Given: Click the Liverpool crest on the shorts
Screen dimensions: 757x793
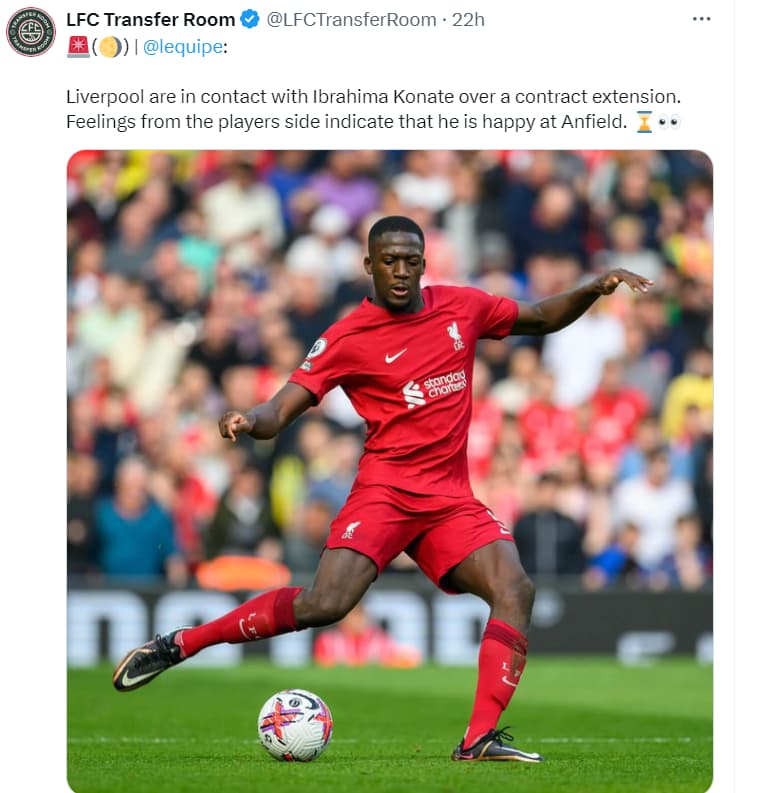Looking at the screenshot, I should tap(350, 530).
